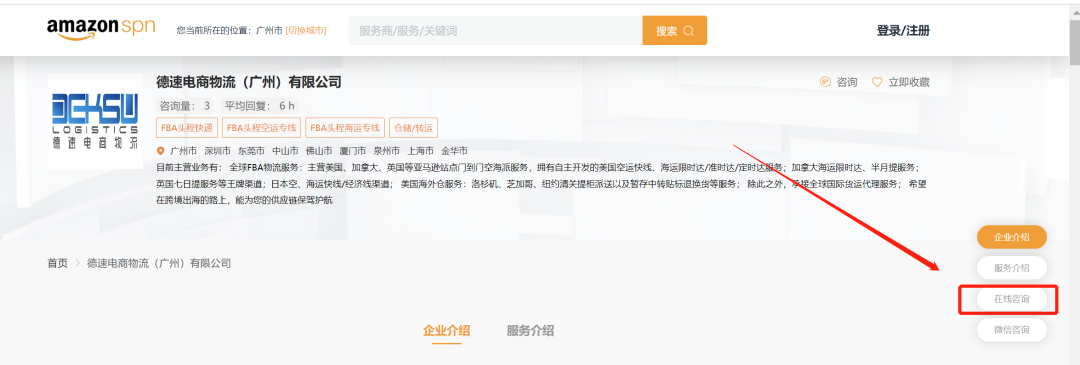The width and height of the screenshot is (1080, 365).
Task: Click the orange location pin icon
Action: point(161,151)
